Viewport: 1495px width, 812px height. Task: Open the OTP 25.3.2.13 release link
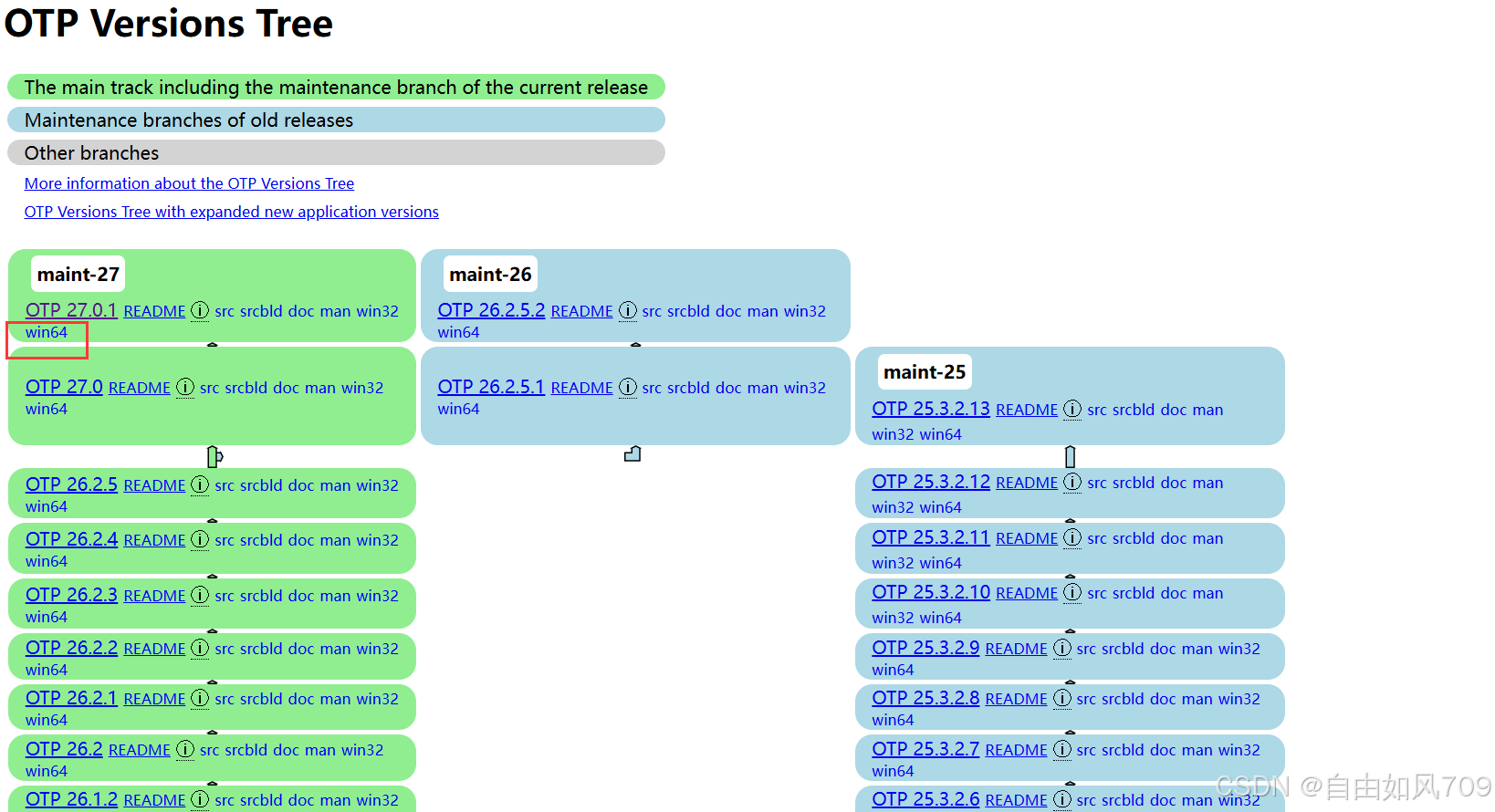931,409
